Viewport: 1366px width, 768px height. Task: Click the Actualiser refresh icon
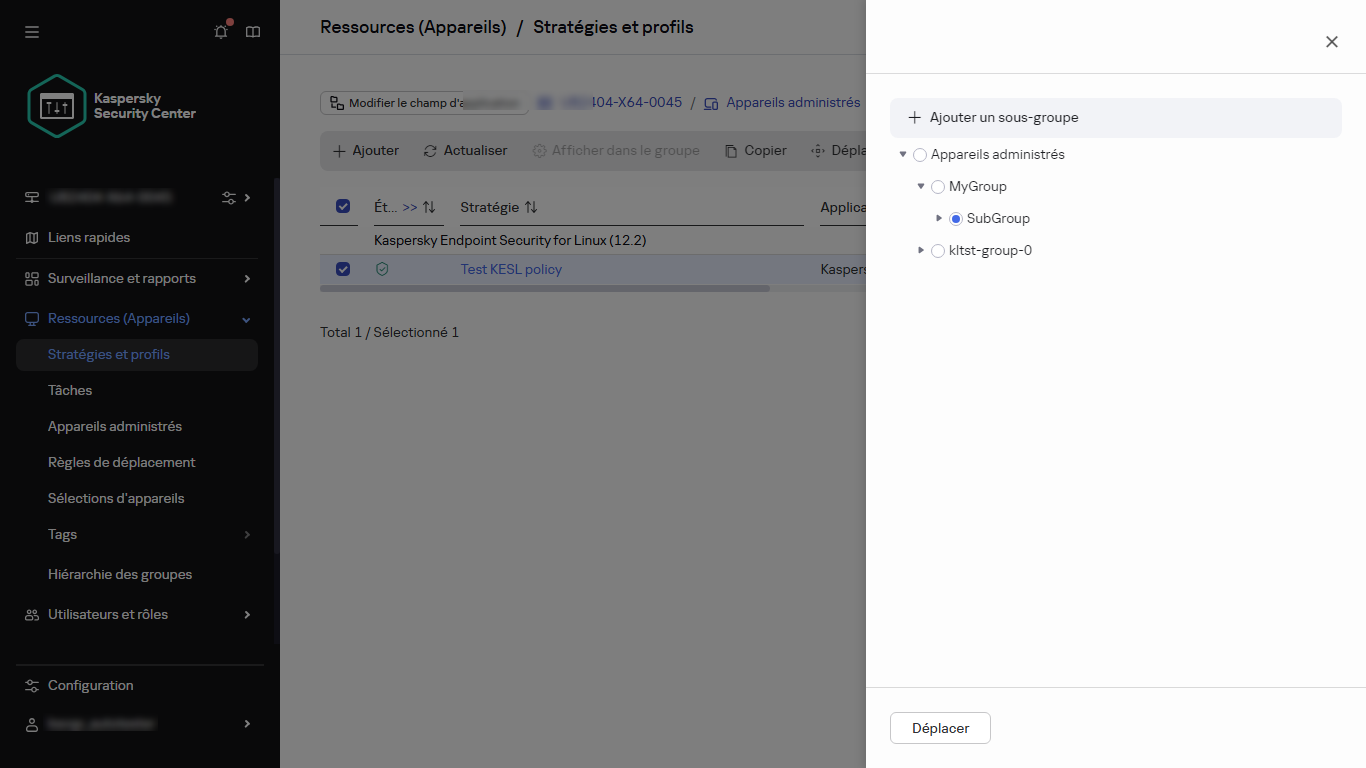pos(430,151)
